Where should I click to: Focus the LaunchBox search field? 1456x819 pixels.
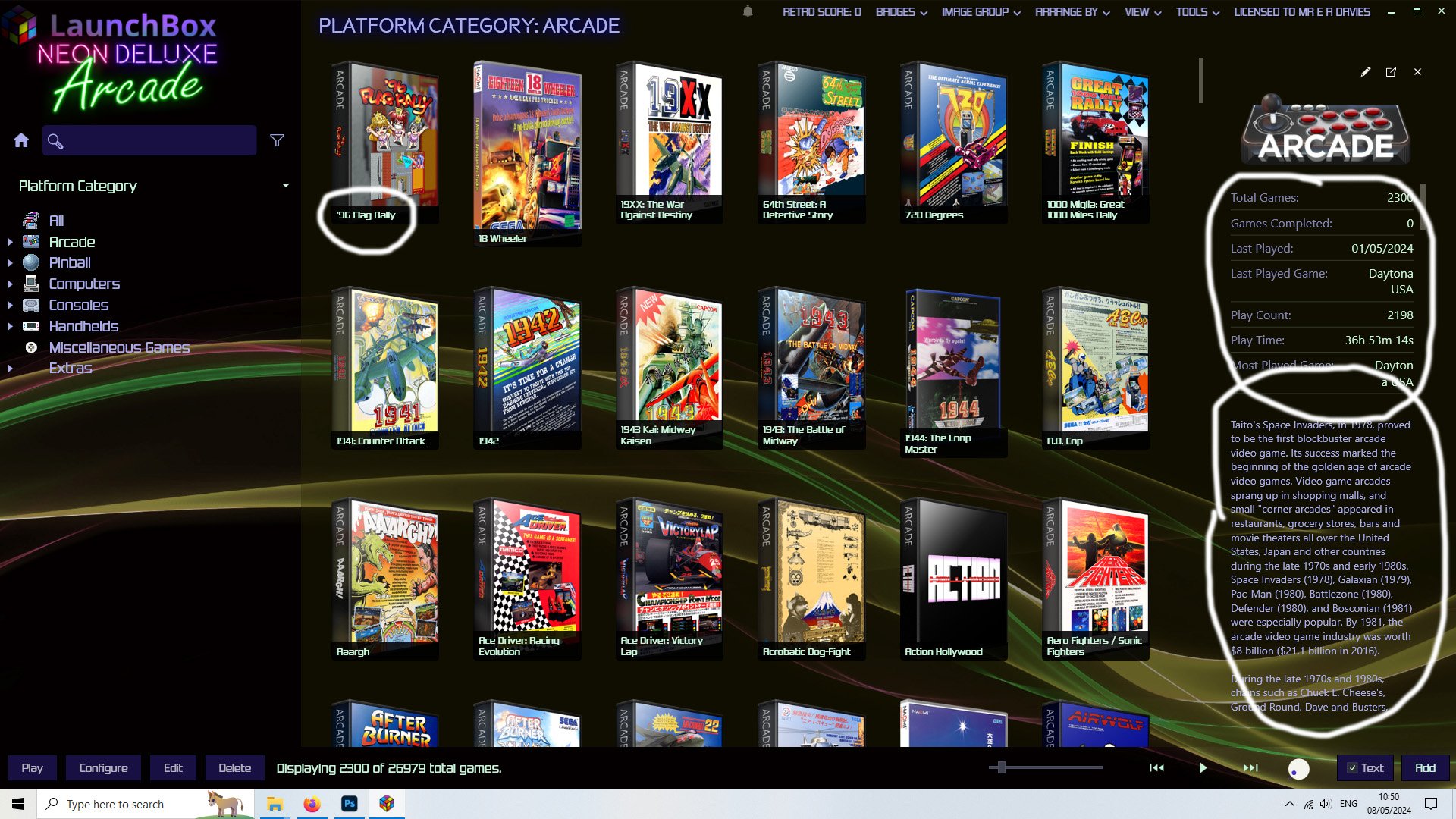pos(149,140)
